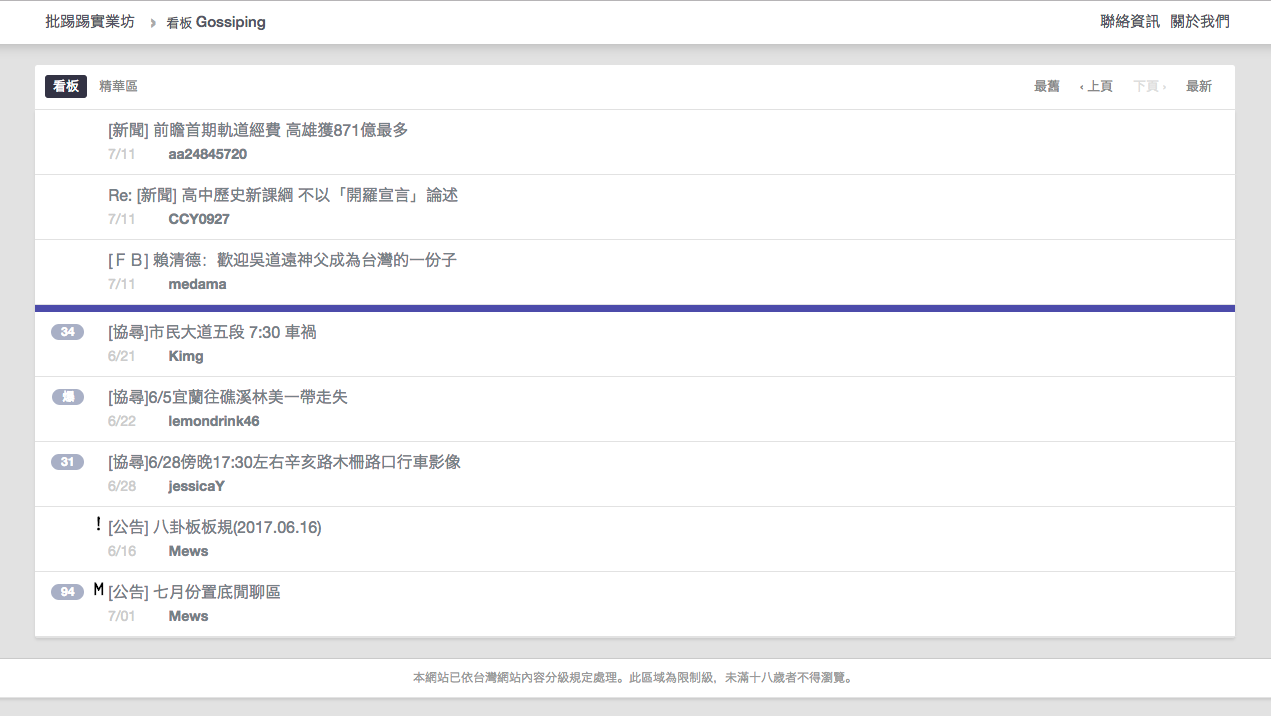Open 關於我們 in the top bar
The width and height of the screenshot is (1271, 716).
coord(1199,20)
